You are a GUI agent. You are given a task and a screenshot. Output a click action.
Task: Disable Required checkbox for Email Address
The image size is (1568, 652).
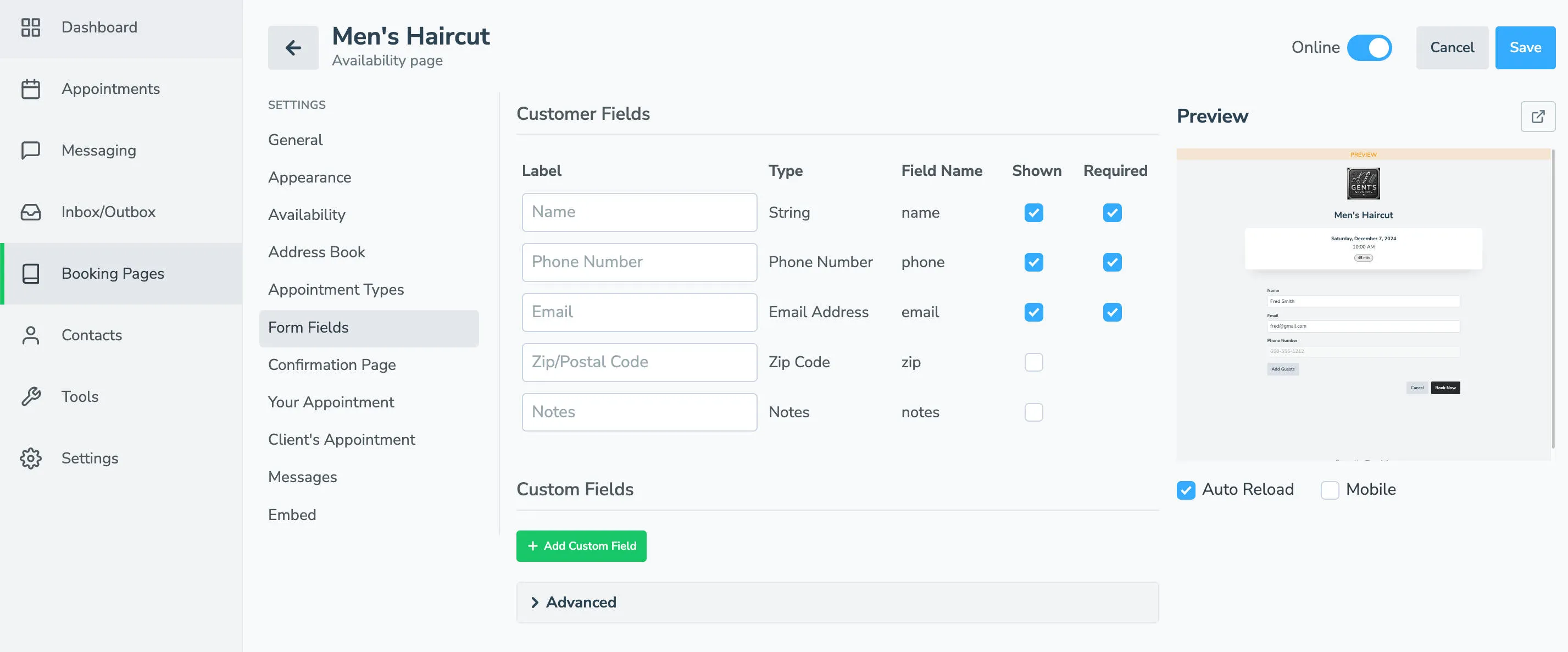click(1112, 312)
